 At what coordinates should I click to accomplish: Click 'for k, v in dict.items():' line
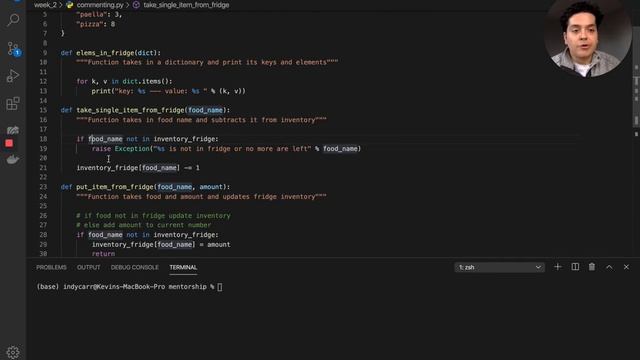click(124, 81)
